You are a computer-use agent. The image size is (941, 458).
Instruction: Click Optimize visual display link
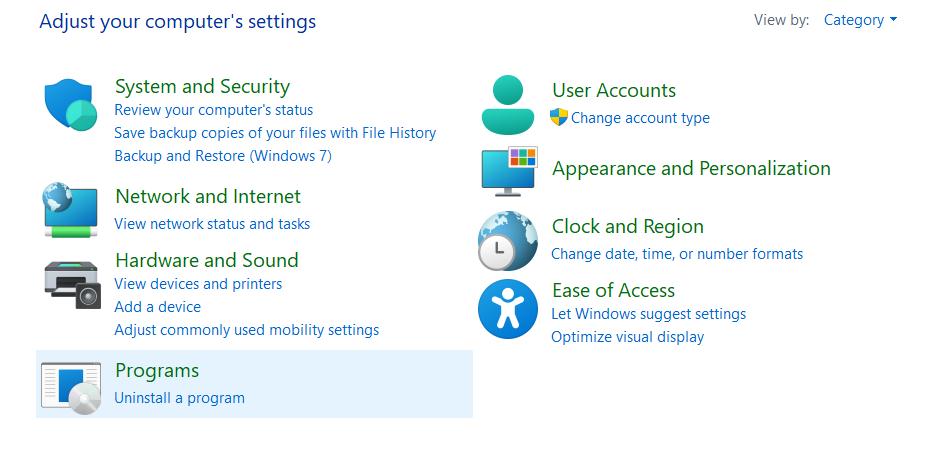(628, 337)
